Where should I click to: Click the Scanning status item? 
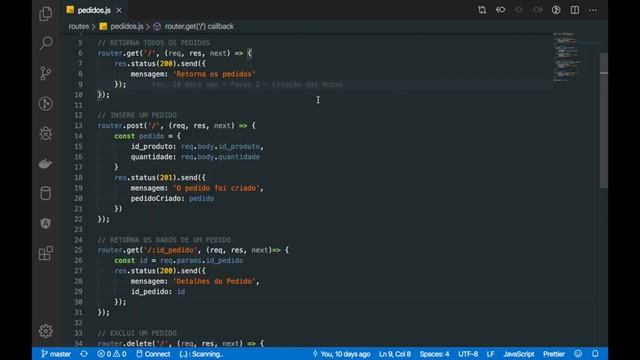point(201,354)
